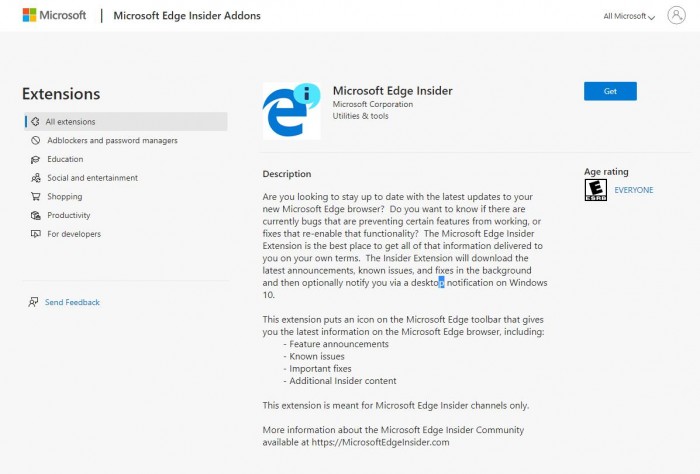The width and height of the screenshot is (700, 474).
Task: Open the Productivity category
Action: (69, 215)
